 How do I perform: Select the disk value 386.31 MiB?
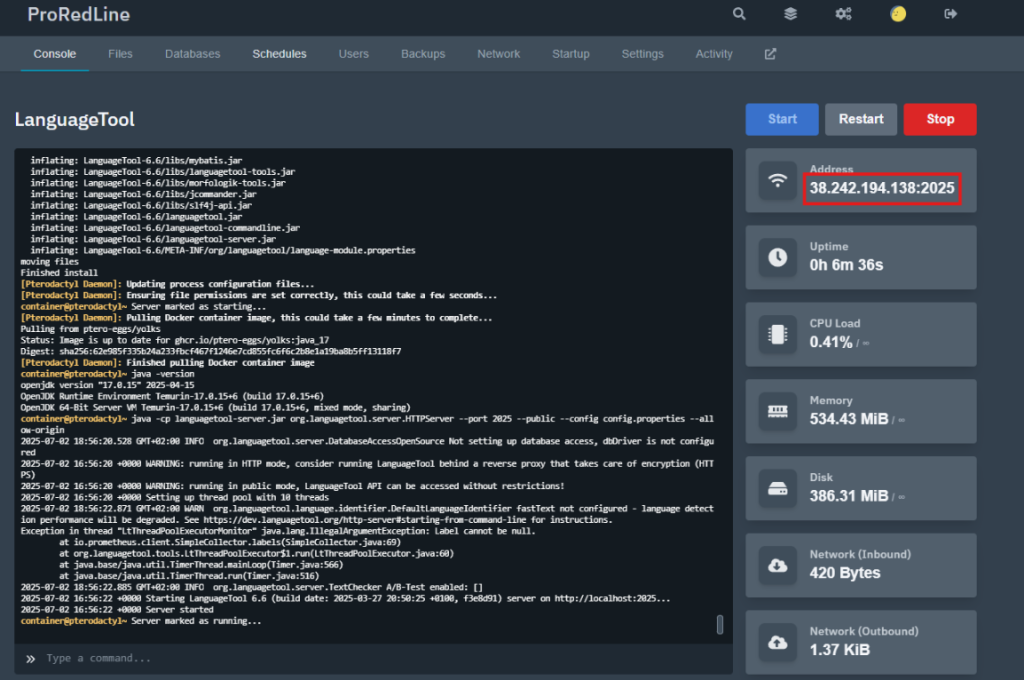(x=849, y=496)
